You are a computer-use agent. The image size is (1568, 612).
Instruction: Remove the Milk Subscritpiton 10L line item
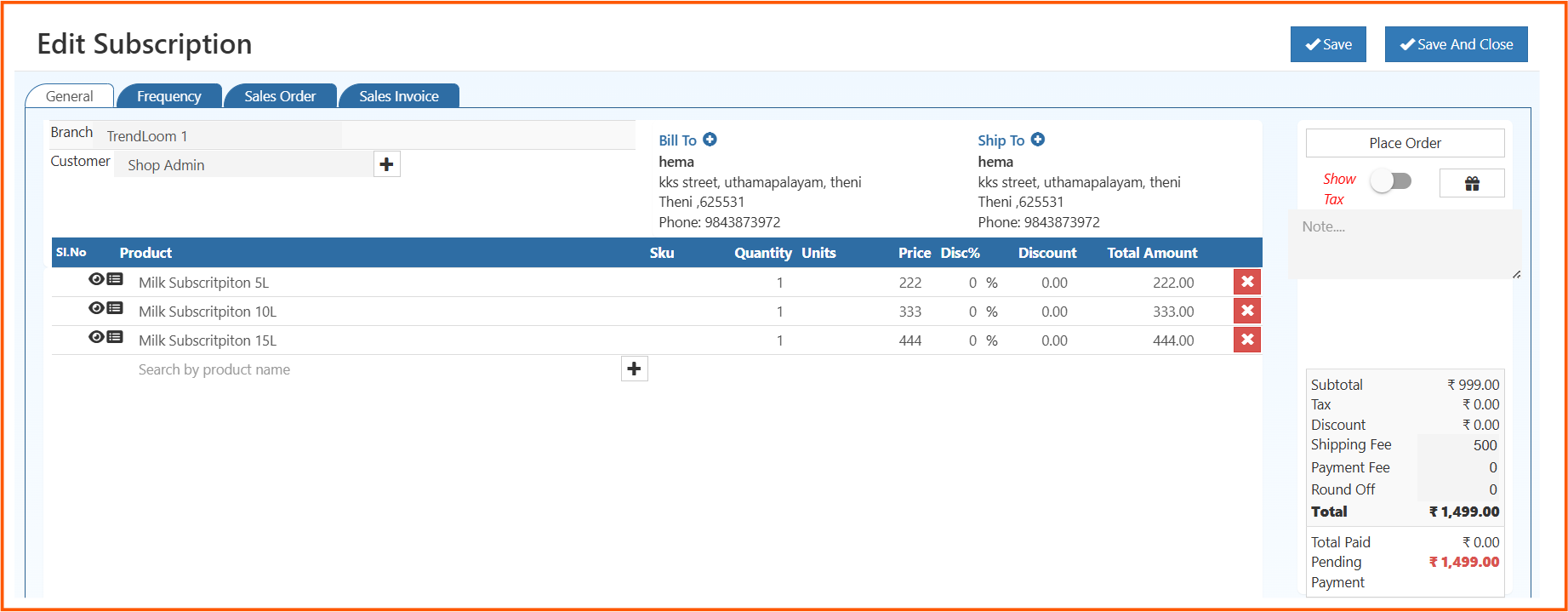1246,311
